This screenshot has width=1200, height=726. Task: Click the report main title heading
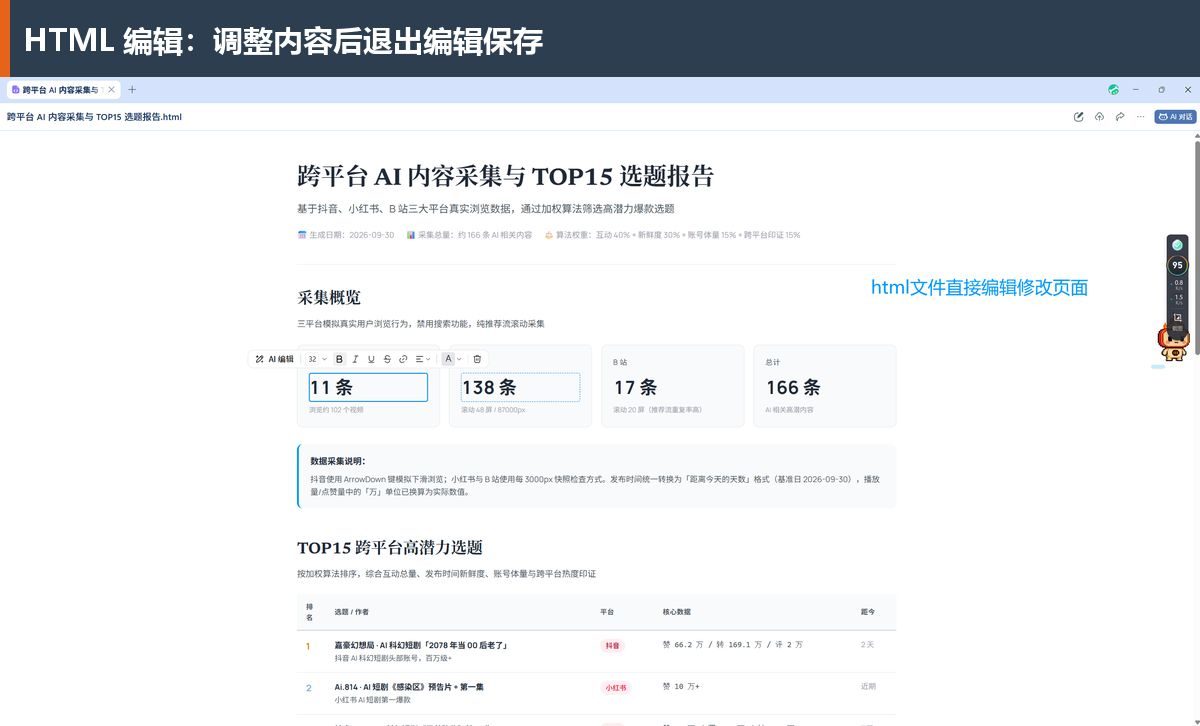tap(506, 176)
